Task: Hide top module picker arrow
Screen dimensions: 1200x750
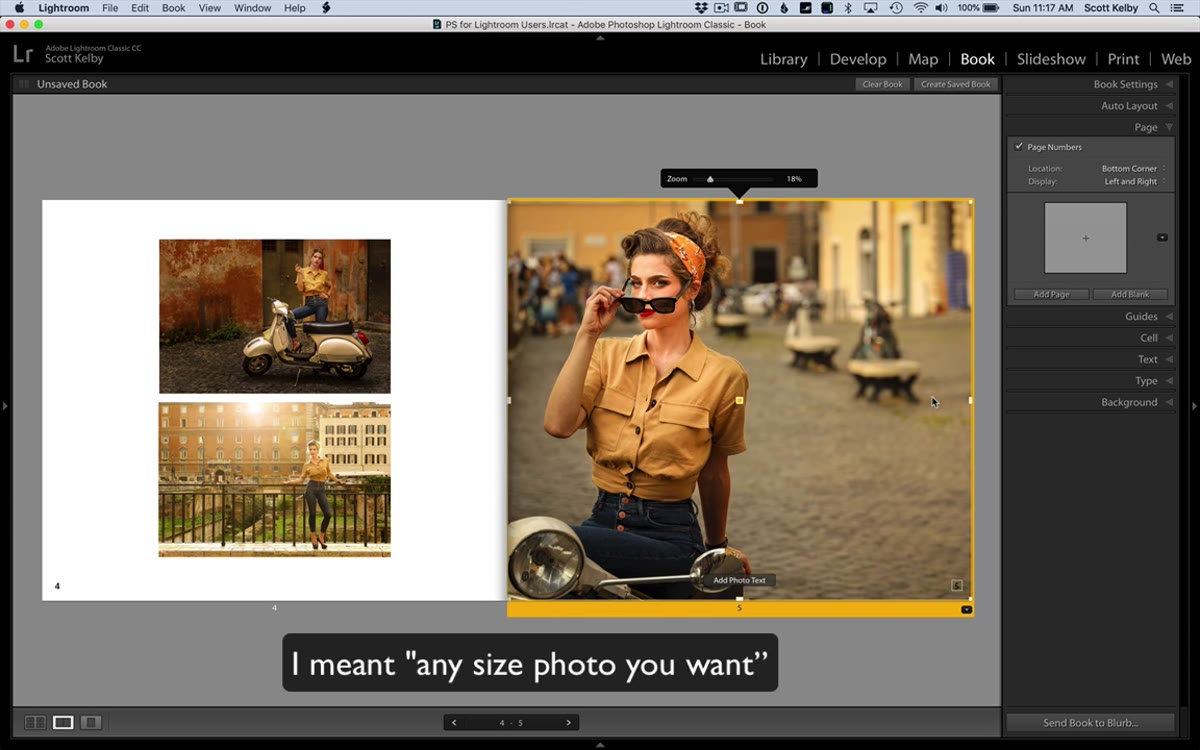Action: tap(600, 37)
